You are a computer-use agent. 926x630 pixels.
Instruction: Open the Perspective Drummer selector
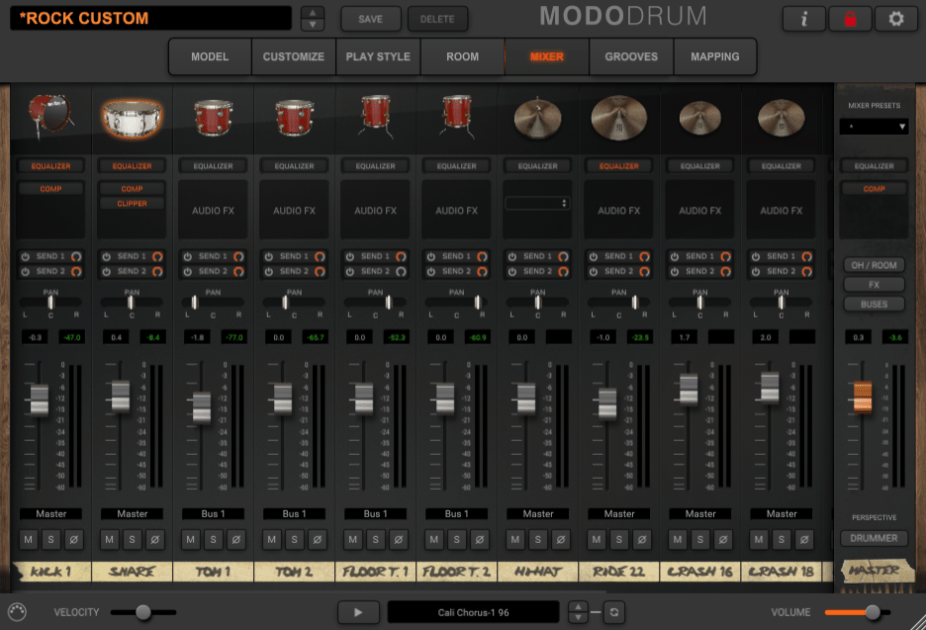tap(874, 538)
